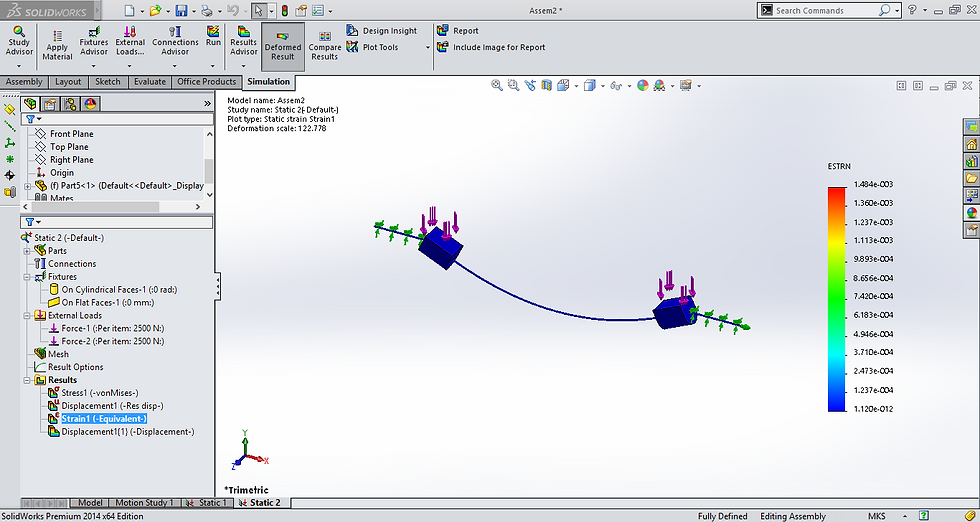Open the Help question mark icon
This screenshot has height=522, width=980.
[x=912, y=10]
